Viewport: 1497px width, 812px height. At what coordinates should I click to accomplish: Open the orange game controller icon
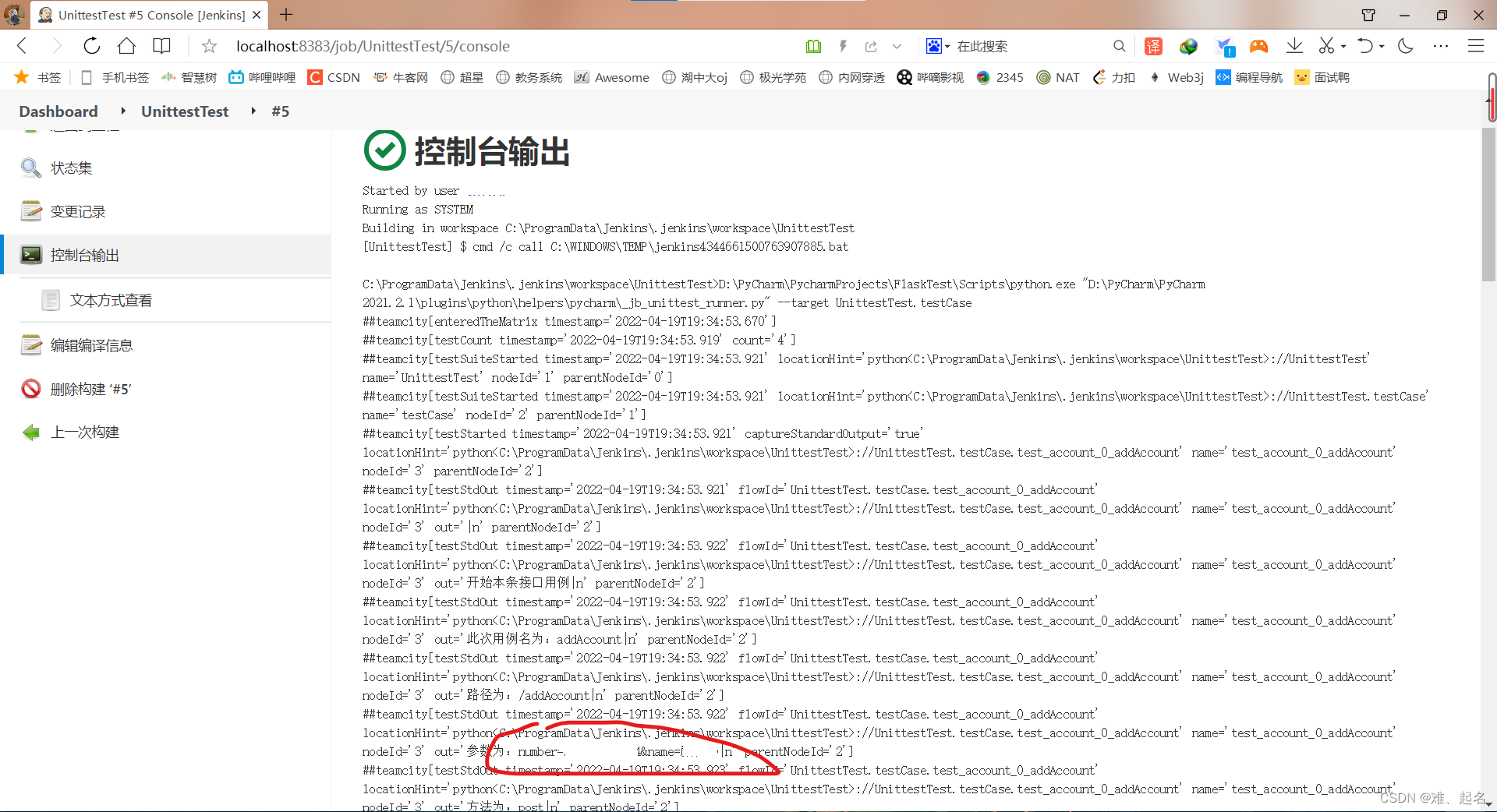coord(1258,47)
